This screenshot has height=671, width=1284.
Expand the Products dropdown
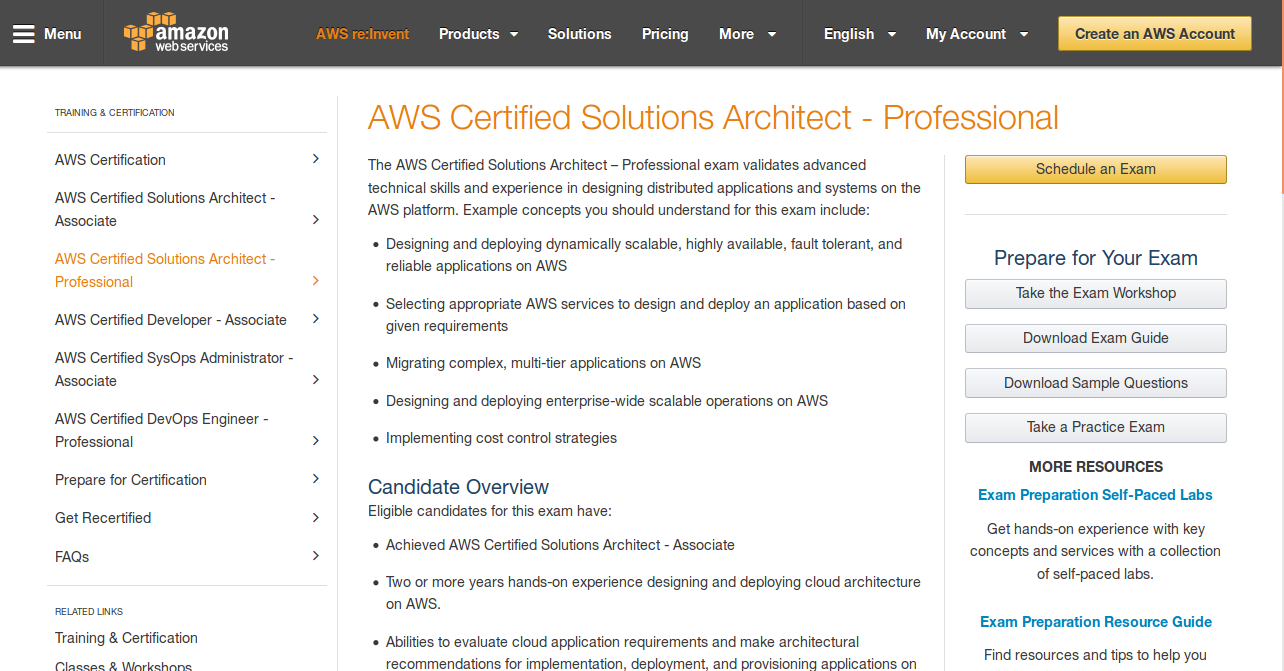479,34
